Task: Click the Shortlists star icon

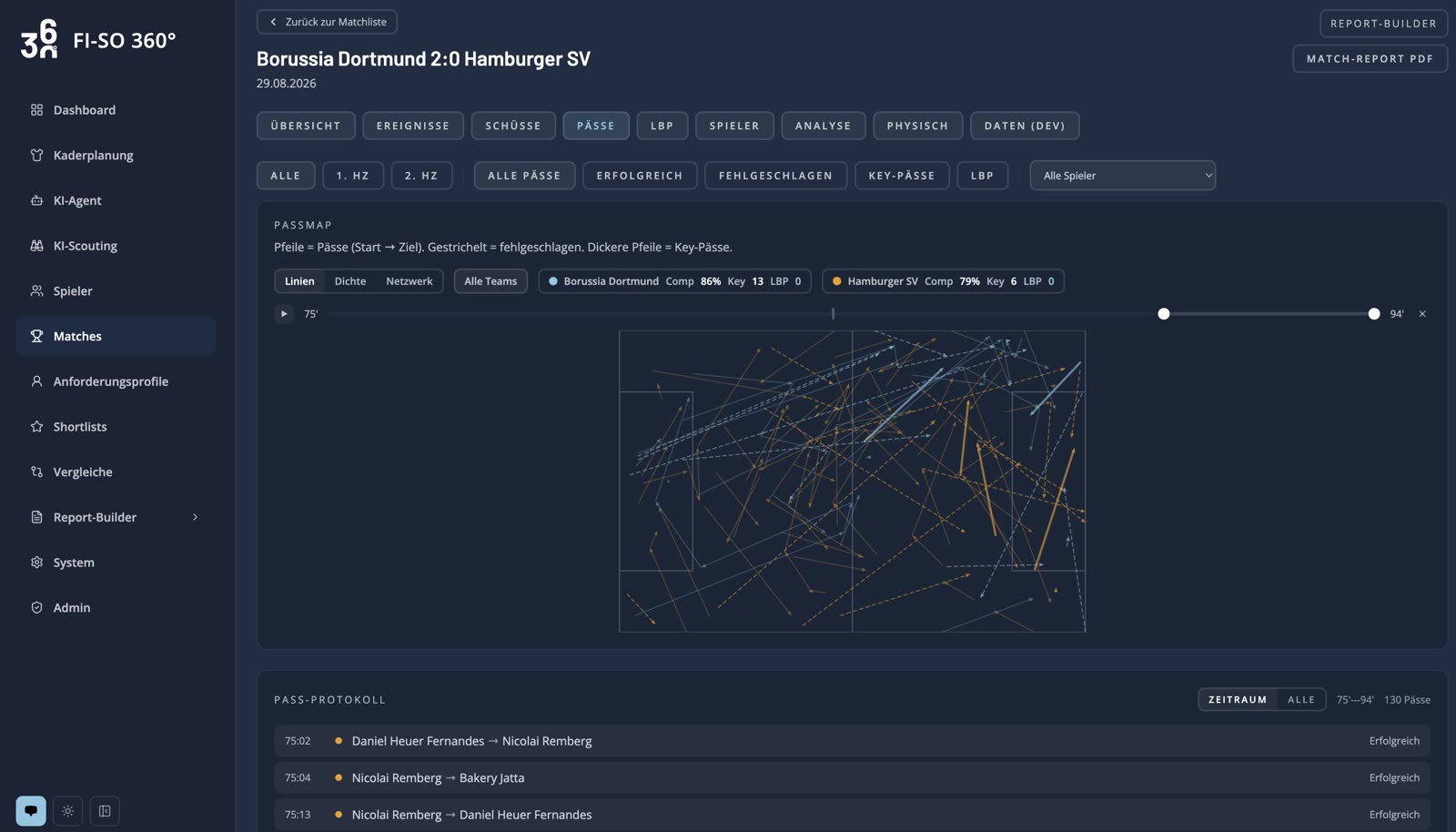Action: pyautogui.click(x=36, y=427)
